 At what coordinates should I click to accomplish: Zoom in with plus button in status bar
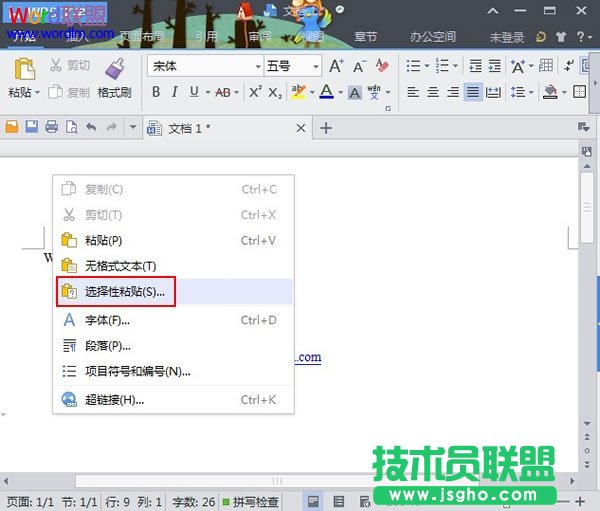[580, 501]
